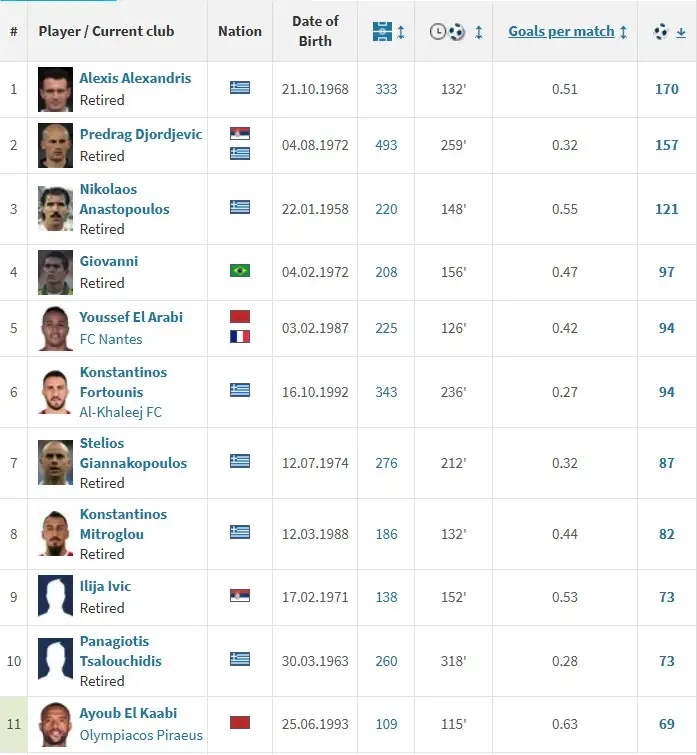The image size is (697, 755).
Task: Open Al-Khaleej FC club page
Action: tap(121, 412)
